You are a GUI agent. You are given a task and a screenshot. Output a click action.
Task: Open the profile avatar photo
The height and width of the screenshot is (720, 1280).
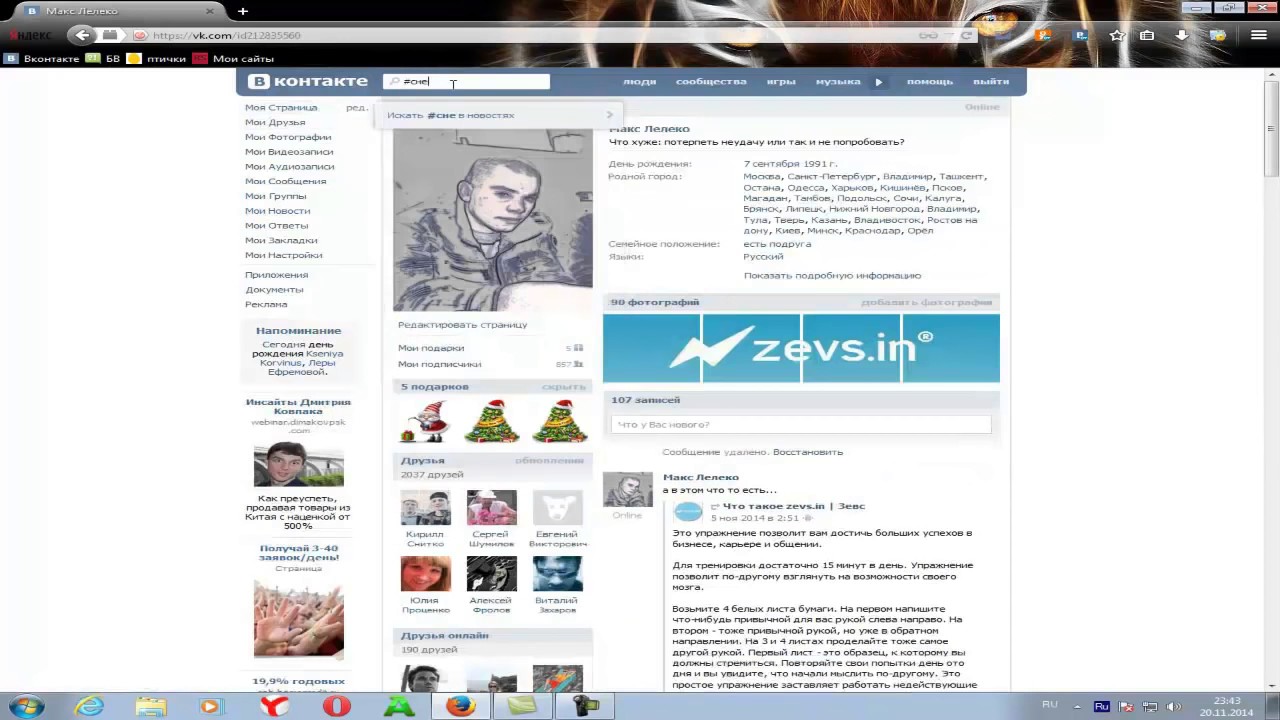click(x=492, y=220)
